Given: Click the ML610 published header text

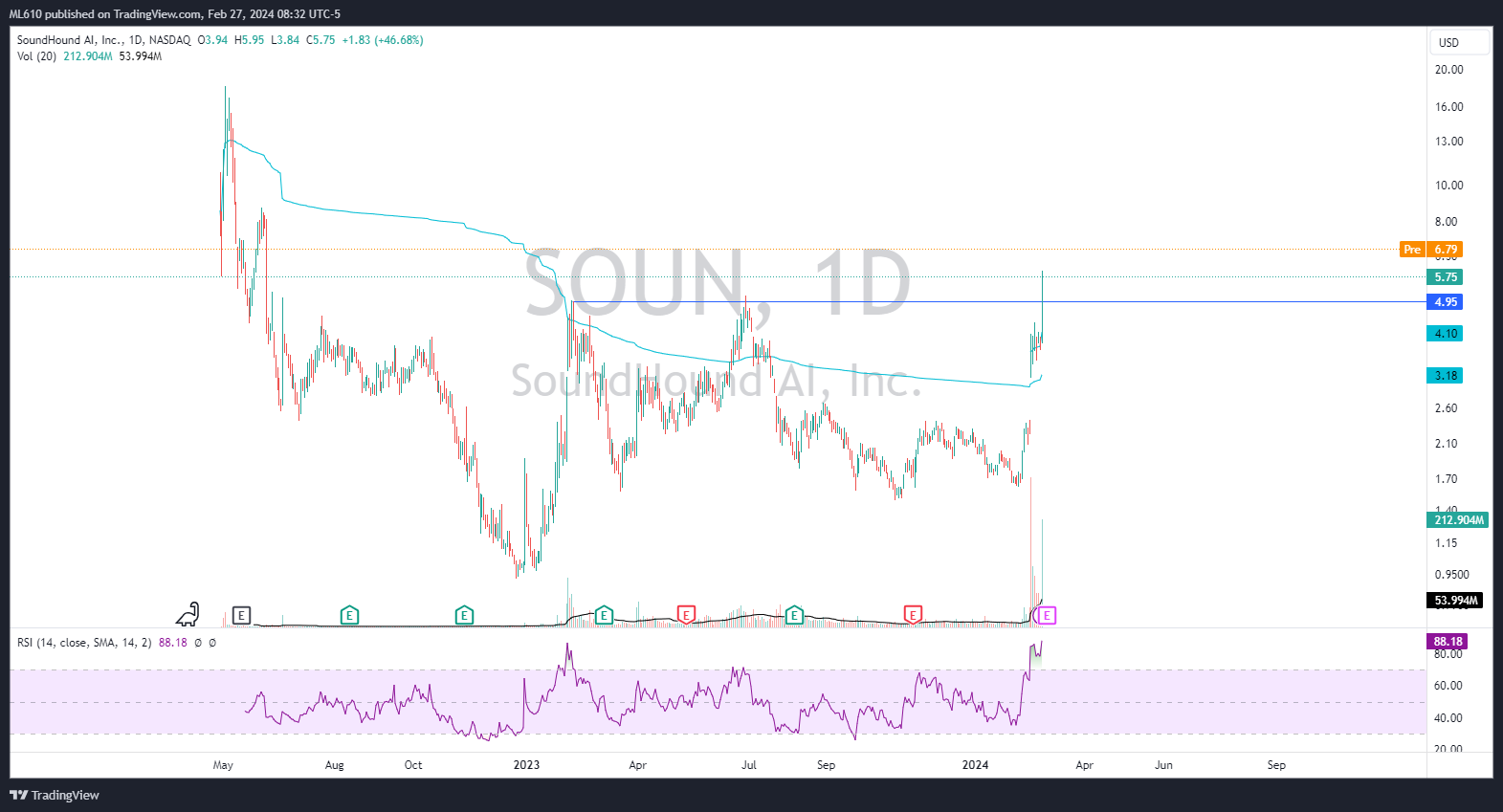Looking at the screenshot, I should pyautogui.click(x=175, y=14).
